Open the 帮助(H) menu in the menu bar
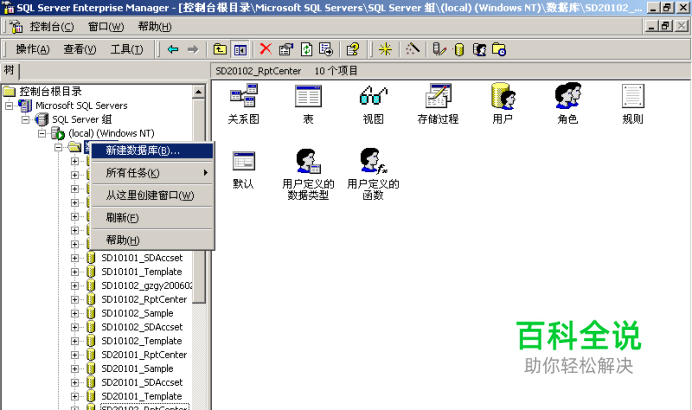Viewport: 692px width, 410px height. point(154,27)
